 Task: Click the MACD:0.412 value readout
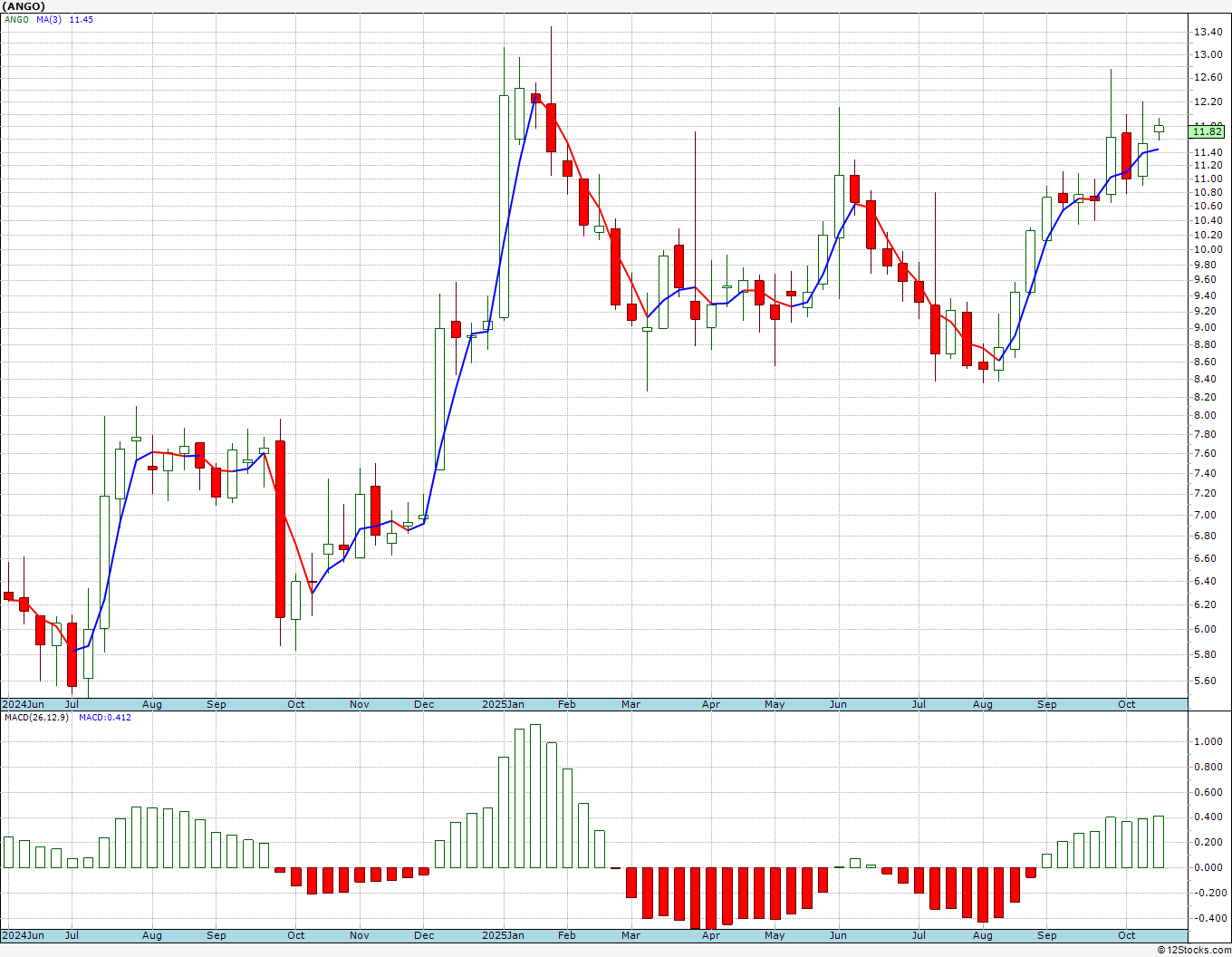point(105,718)
